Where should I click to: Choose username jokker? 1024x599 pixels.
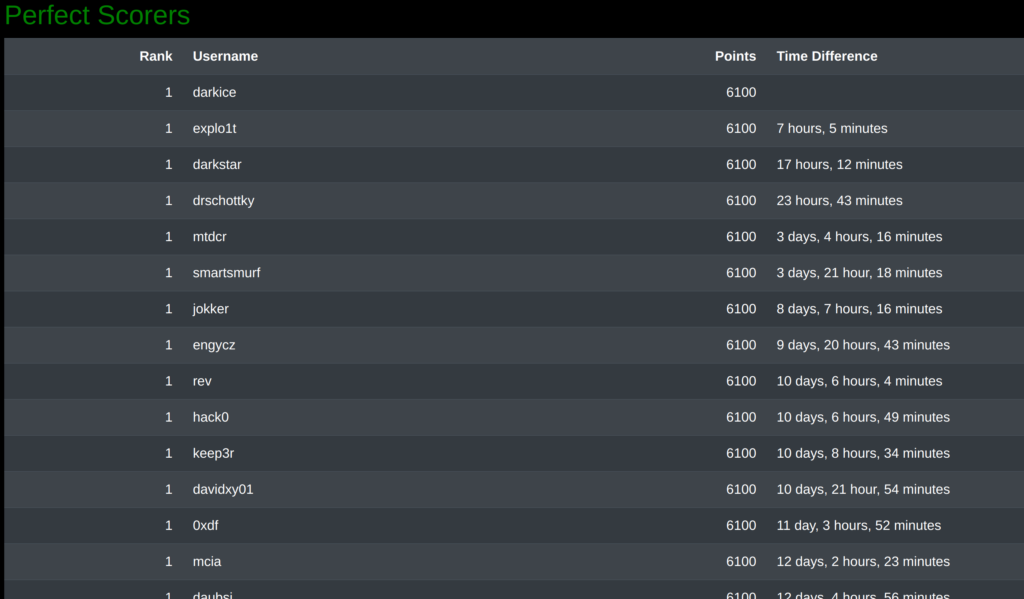(x=210, y=309)
